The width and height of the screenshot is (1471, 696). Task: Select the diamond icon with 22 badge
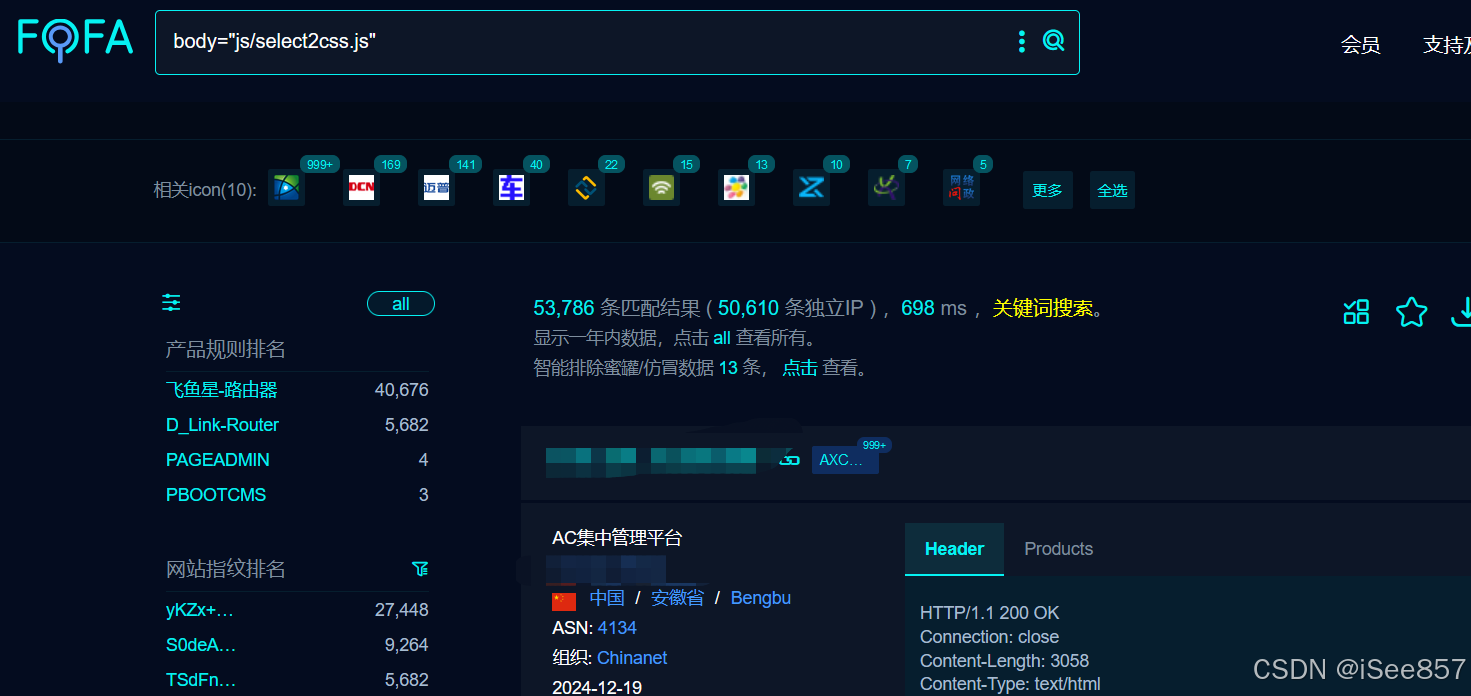click(x=586, y=187)
